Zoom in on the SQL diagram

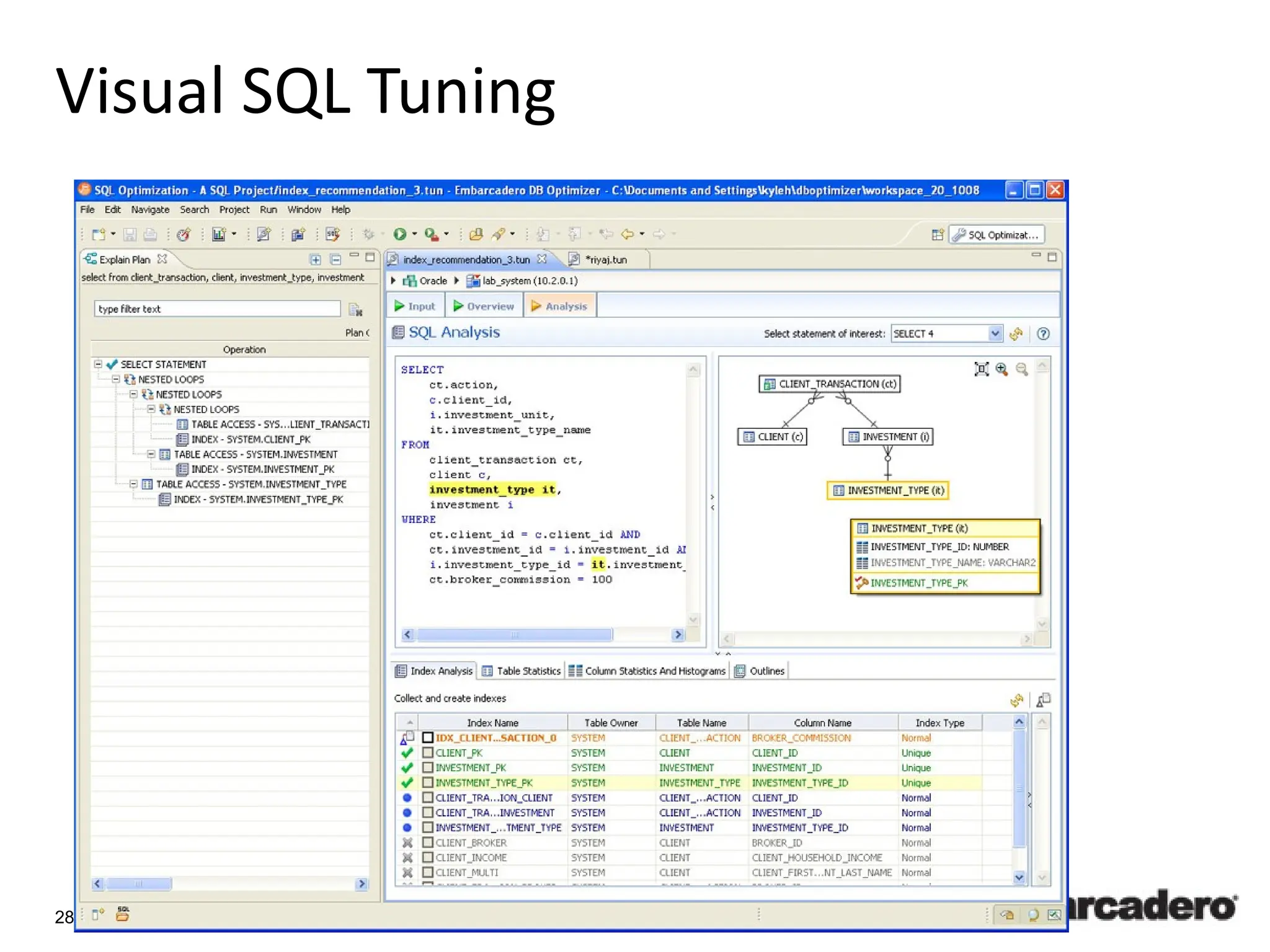pos(1001,369)
